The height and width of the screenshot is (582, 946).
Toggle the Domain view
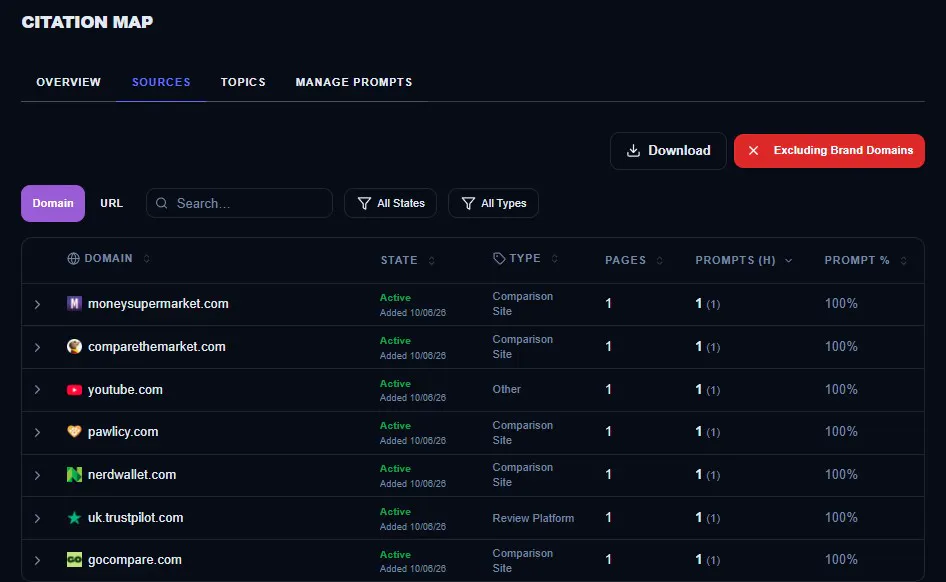tap(53, 203)
